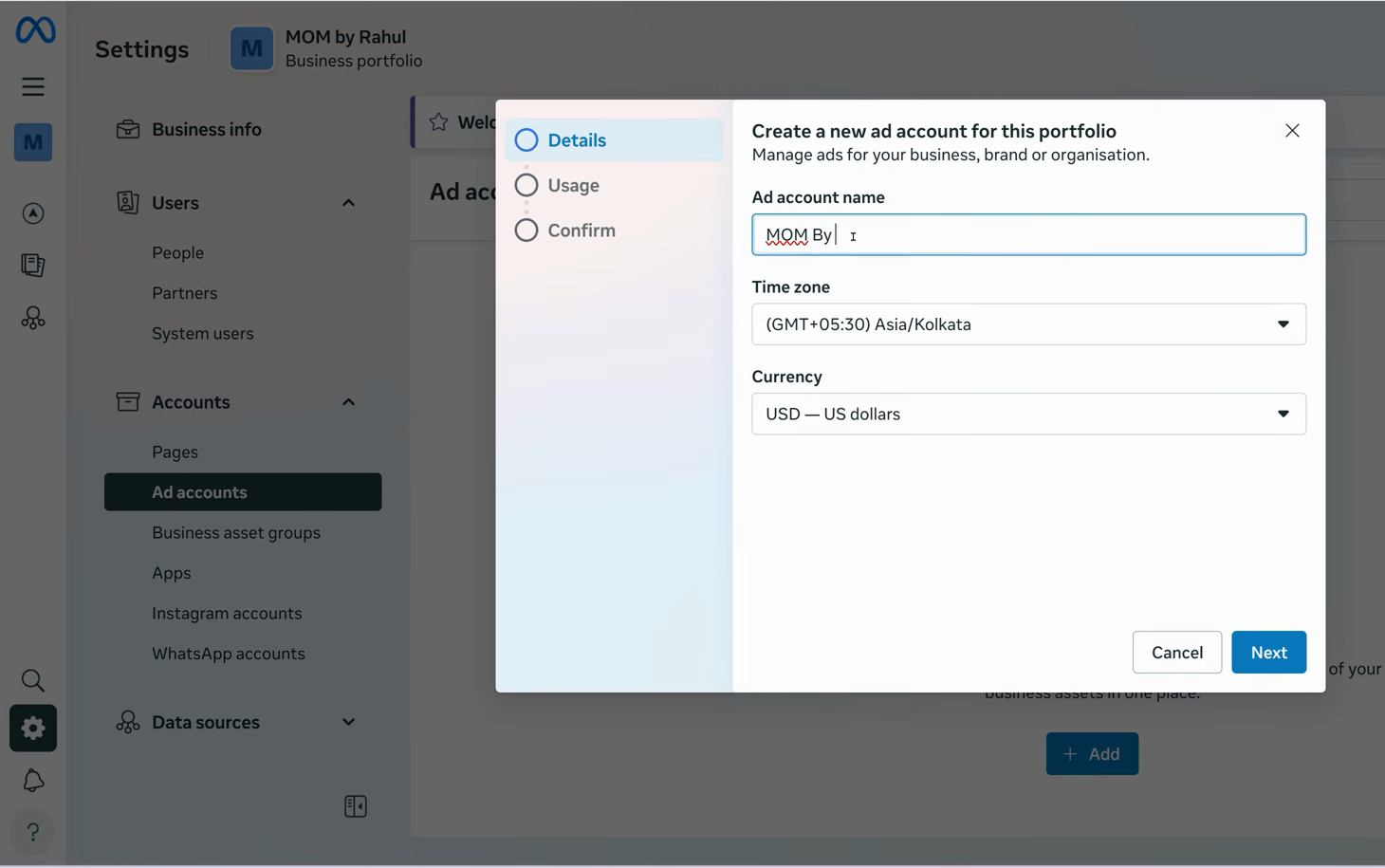This screenshot has width=1385, height=868.
Task: Click the Accounts section heading
Action: (x=191, y=402)
